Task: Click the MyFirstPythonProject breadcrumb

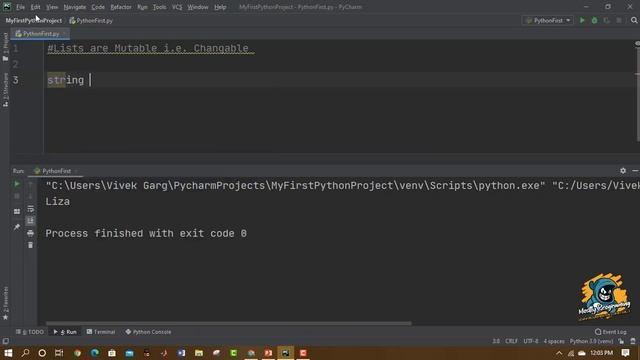Action: point(34,20)
